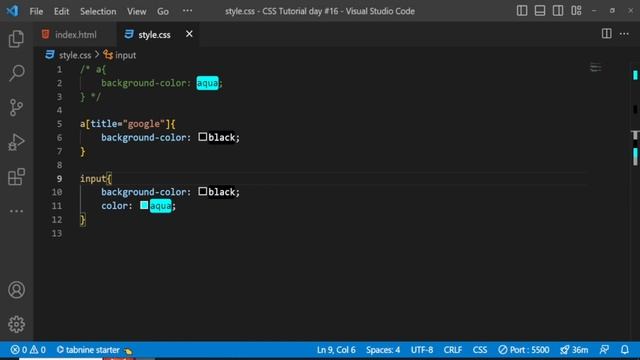Viewport: 640px width, 360px height.
Task: Change language mode CSS in status bar
Action: click(480, 350)
